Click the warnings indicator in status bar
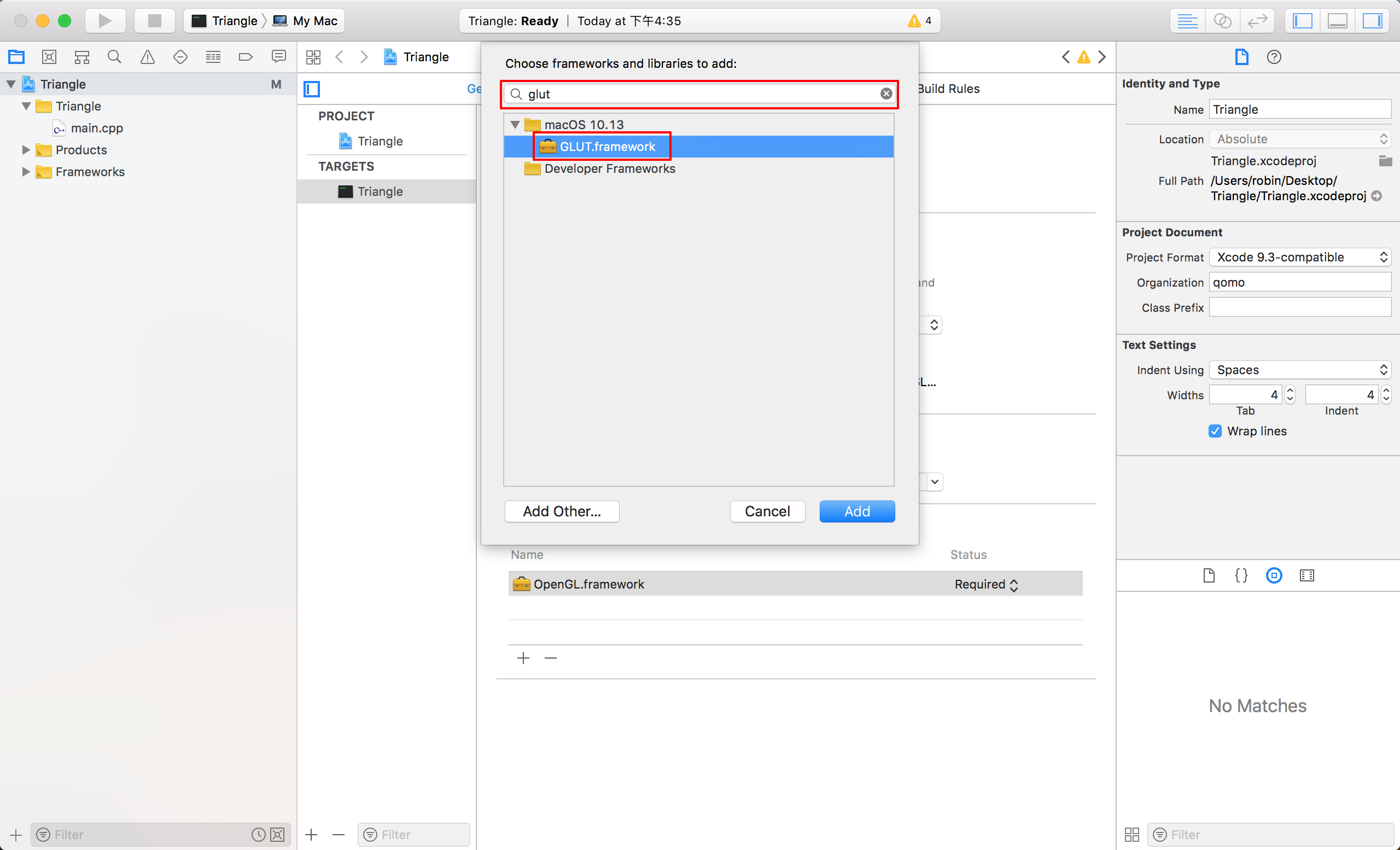This screenshot has width=1400, height=850. pyautogui.click(x=919, y=21)
